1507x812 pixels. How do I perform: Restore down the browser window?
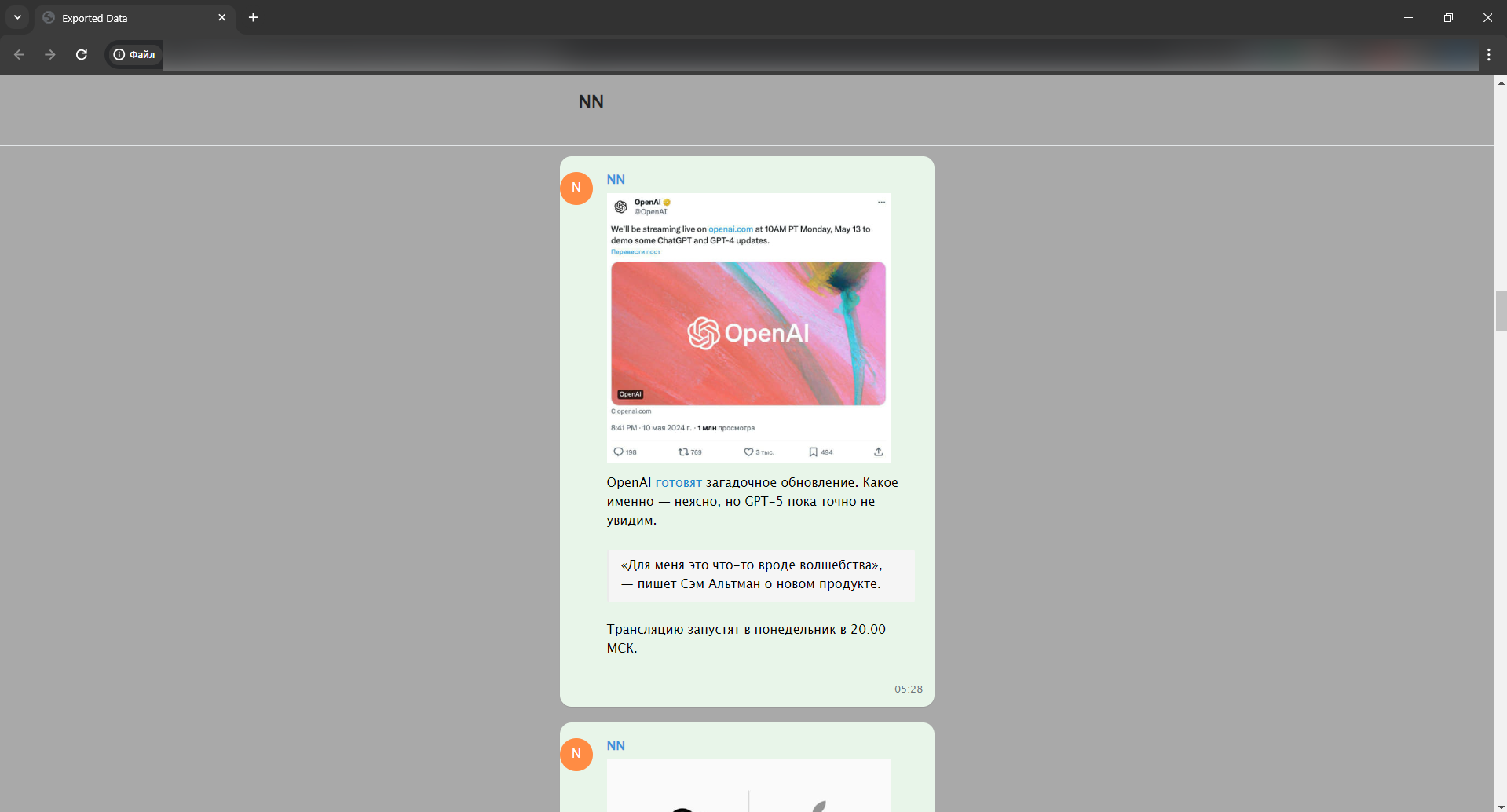coord(1448,17)
